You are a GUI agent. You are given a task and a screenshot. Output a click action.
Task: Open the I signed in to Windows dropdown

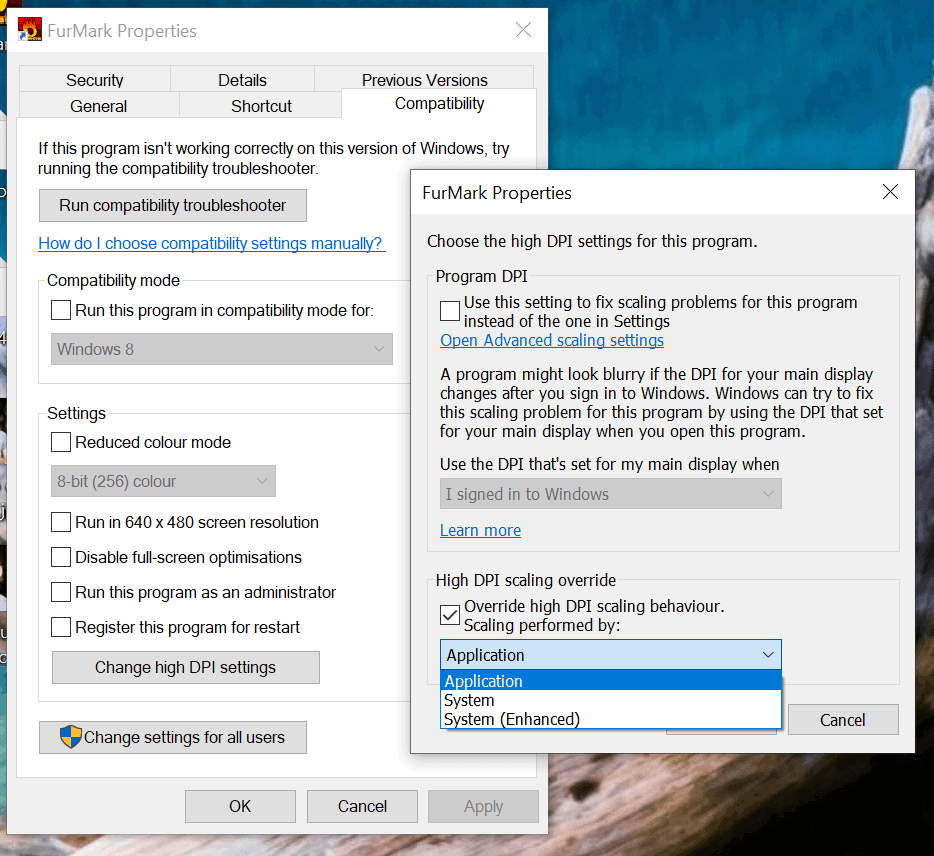click(611, 494)
